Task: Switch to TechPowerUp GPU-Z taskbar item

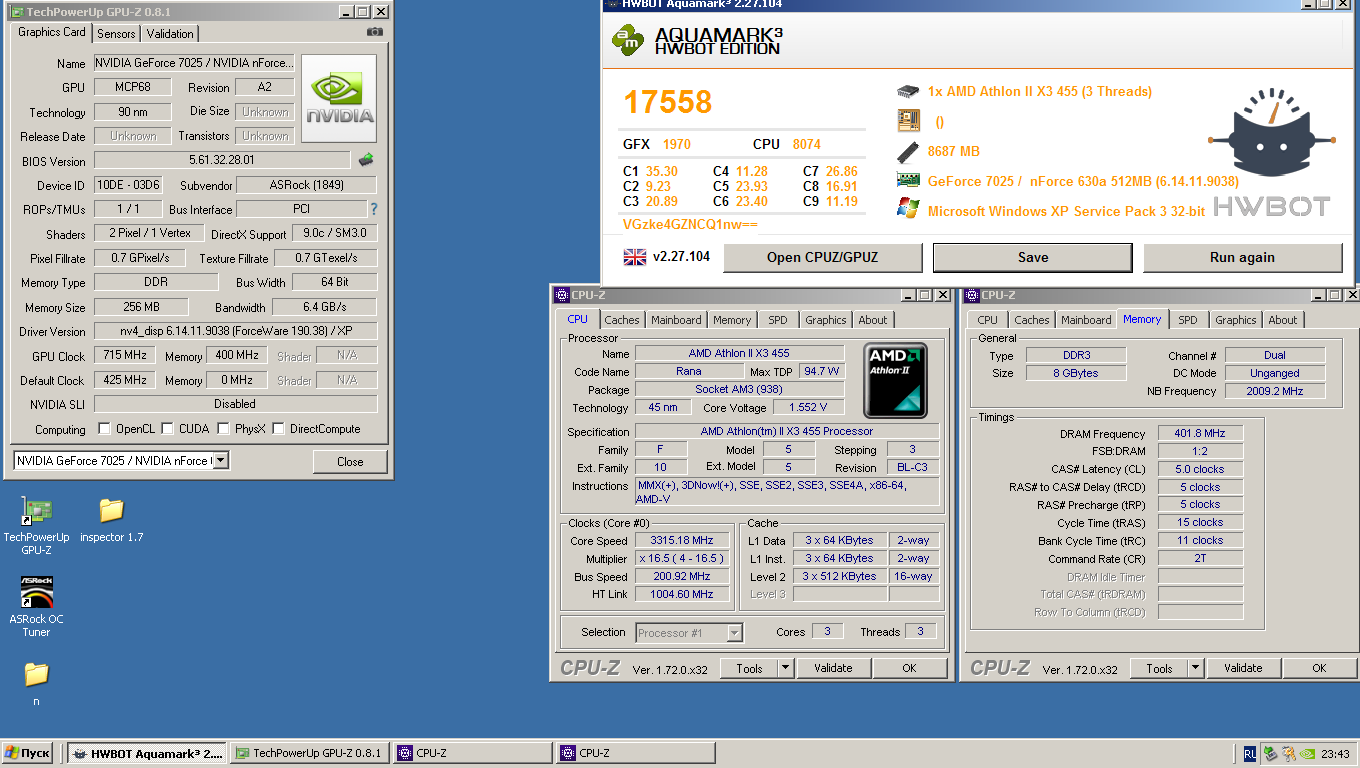Action: pos(310,754)
